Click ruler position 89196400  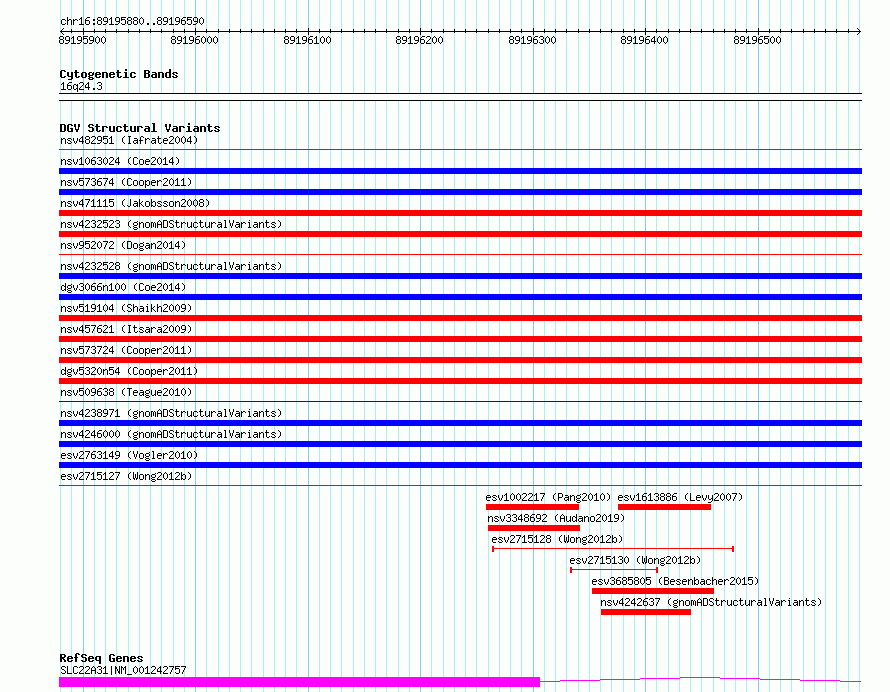[644, 40]
